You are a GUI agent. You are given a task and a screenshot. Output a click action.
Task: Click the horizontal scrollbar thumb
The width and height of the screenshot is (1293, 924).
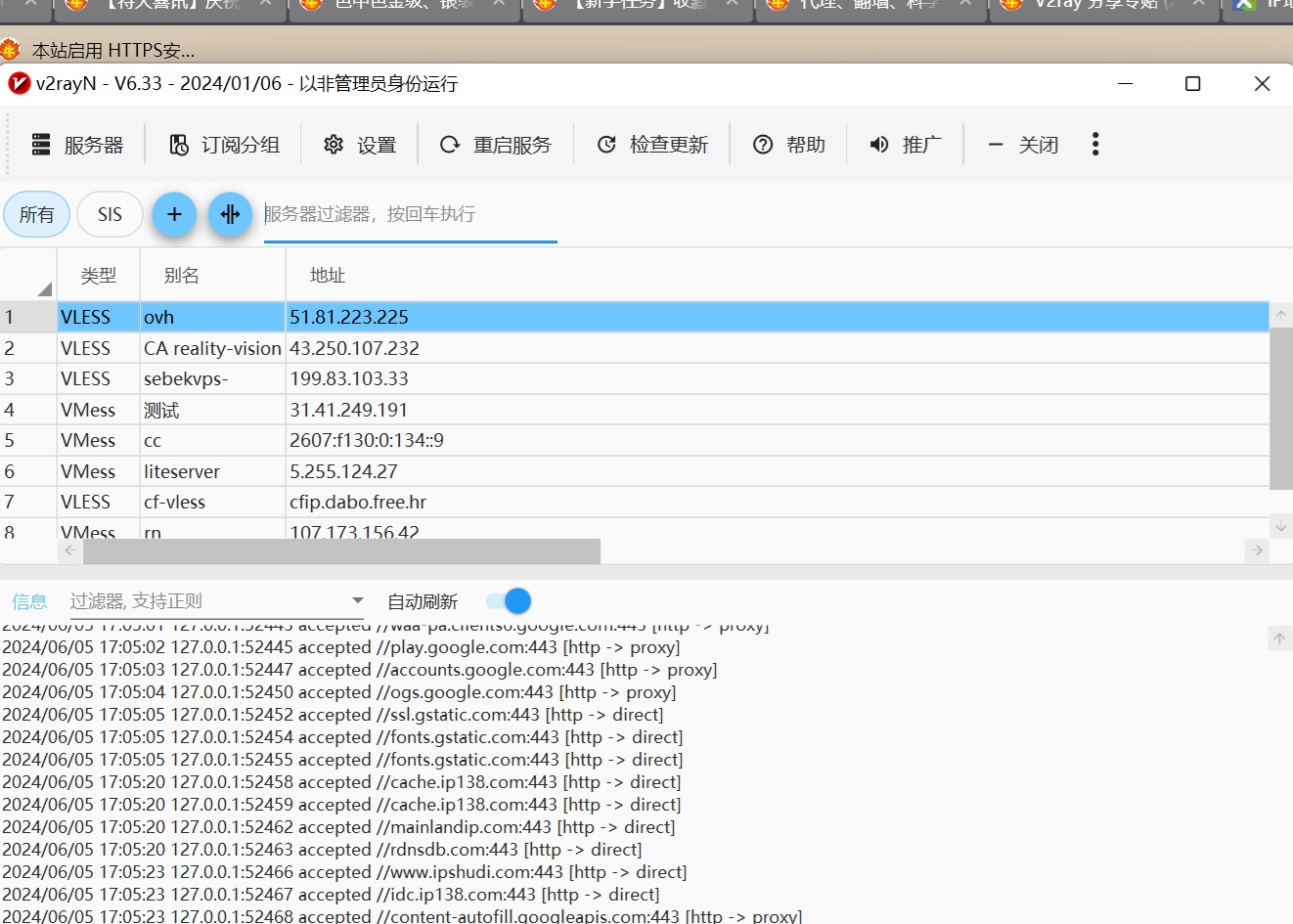[341, 550]
